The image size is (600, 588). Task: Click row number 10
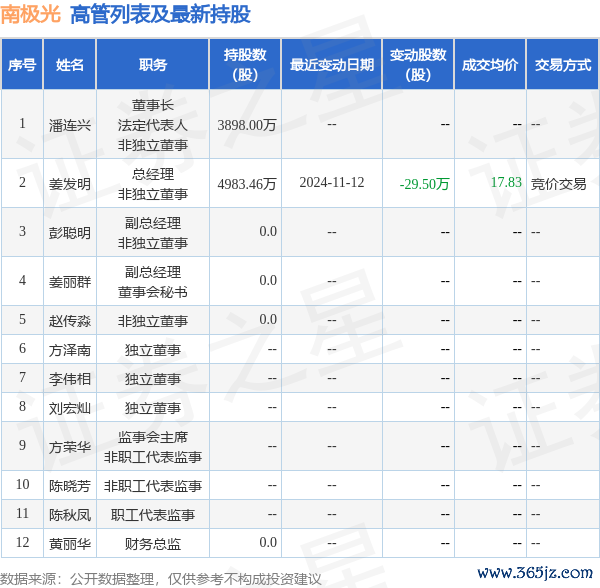[23, 484]
